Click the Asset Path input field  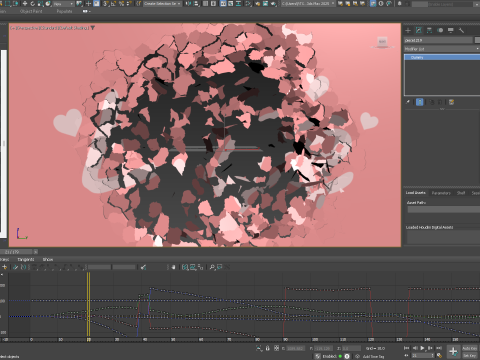click(x=444, y=209)
